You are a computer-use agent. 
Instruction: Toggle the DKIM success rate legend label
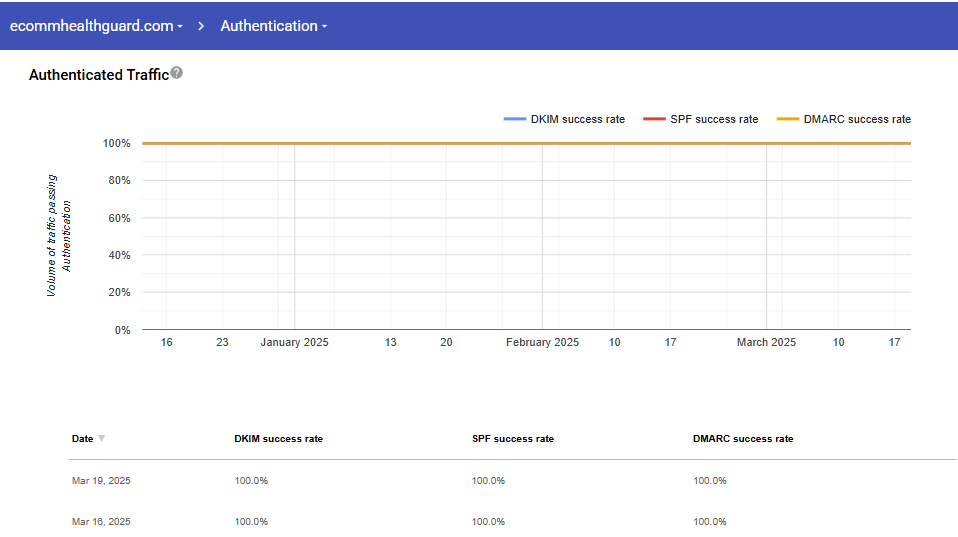[577, 119]
